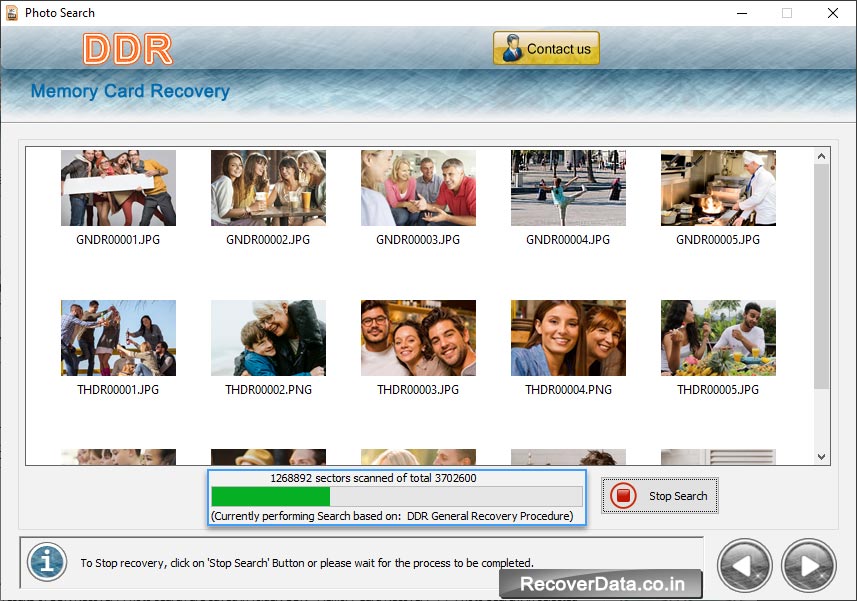Go back with the left arrow button
The height and width of the screenshot is (601, 857).
[744, 565]
